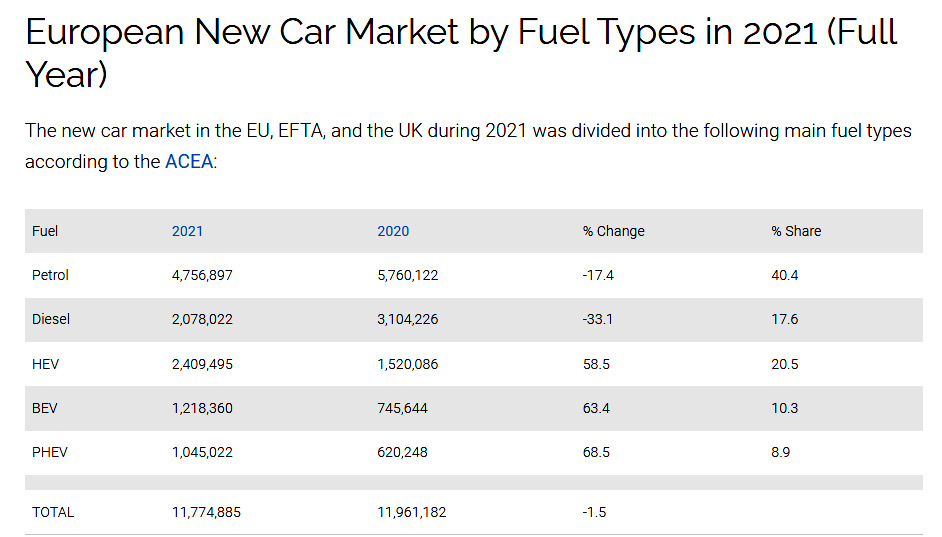Click the total 2020 value 11,961,182
The image size is (942, 537).
(412, 512)
